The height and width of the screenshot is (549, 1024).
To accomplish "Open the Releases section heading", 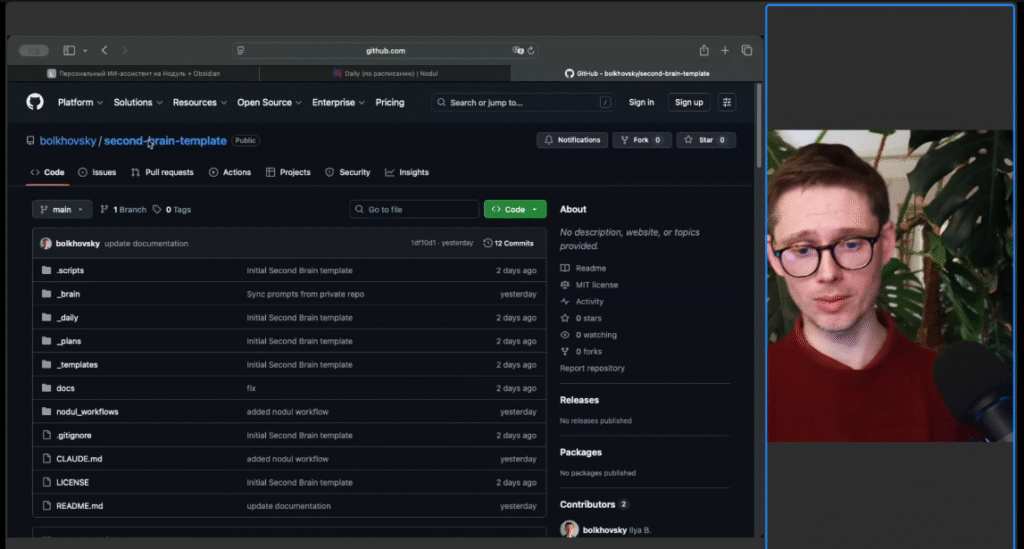I will tap(579, 400).
